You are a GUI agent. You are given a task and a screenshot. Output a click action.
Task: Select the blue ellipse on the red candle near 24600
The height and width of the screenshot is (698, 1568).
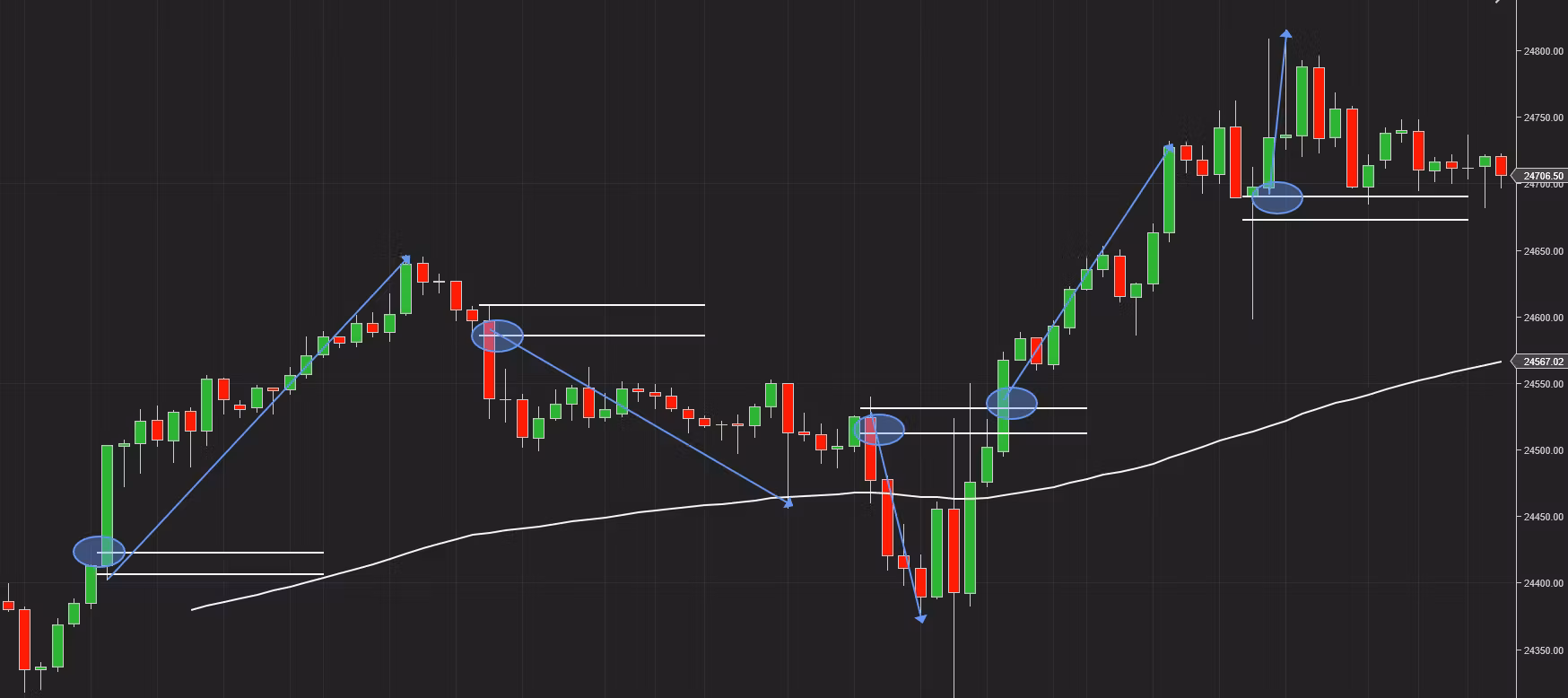pos(497,336)
